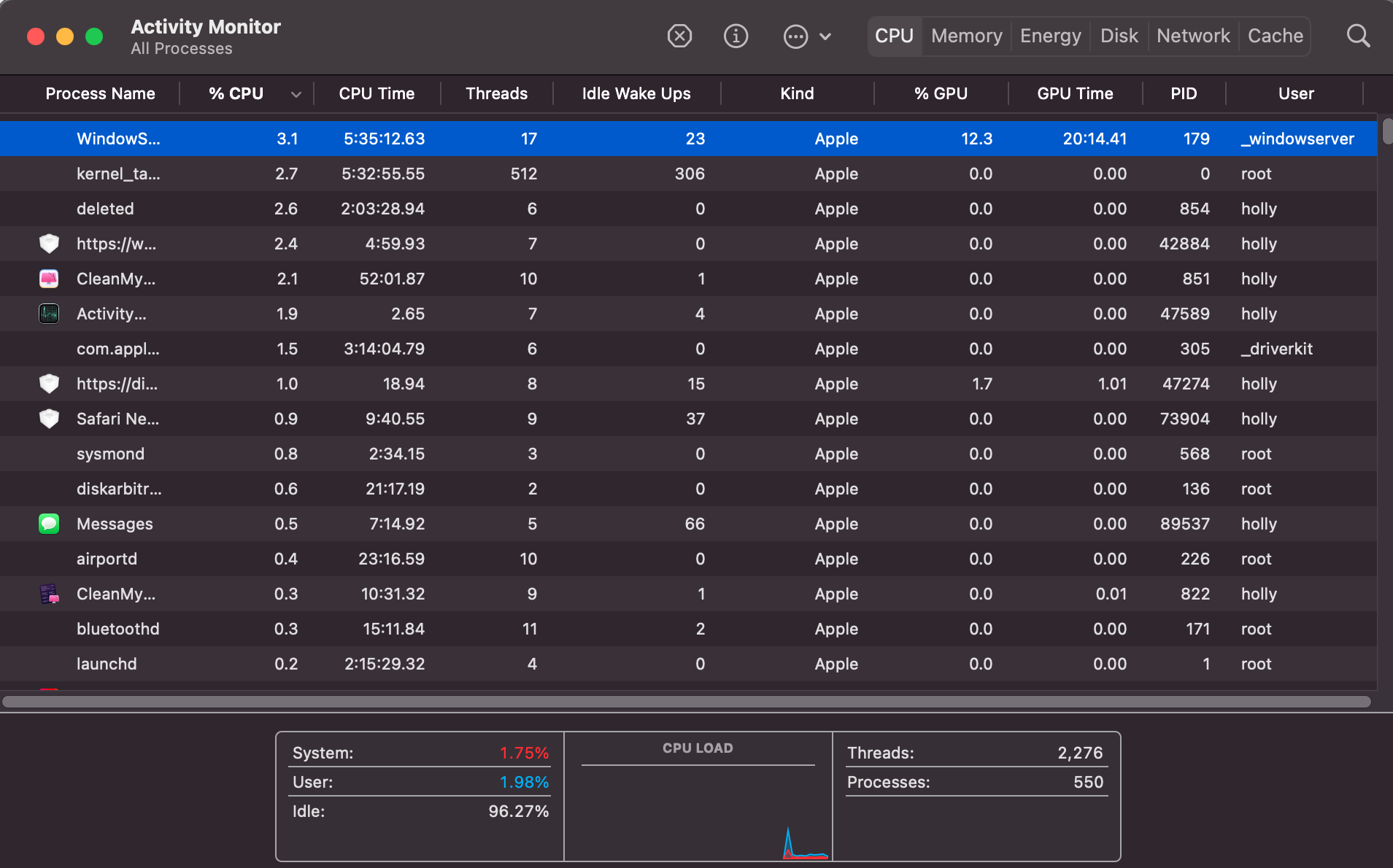Click the vertical scrollbar thumb at right

1387,131
